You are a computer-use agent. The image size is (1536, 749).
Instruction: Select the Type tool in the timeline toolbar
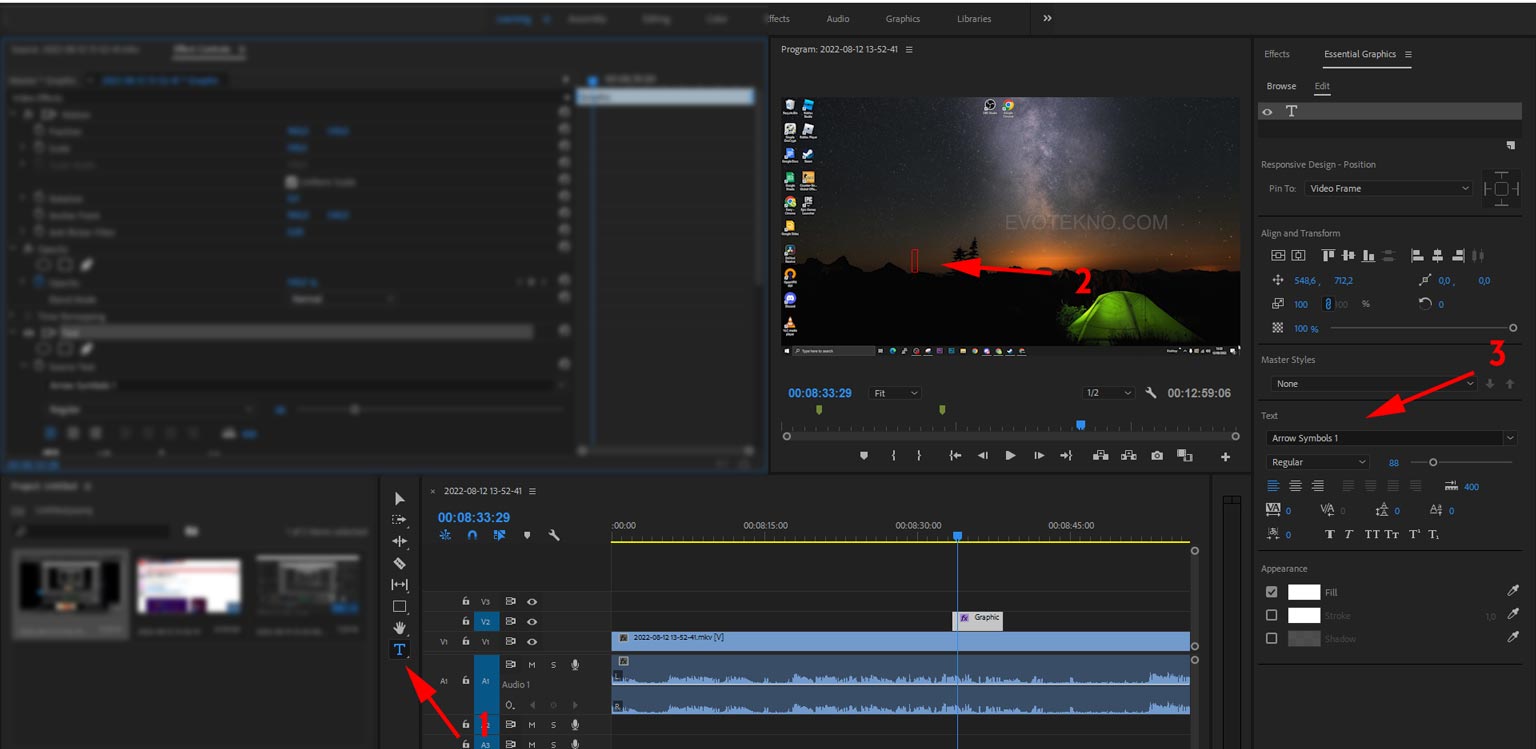click(x=399, y=649)
